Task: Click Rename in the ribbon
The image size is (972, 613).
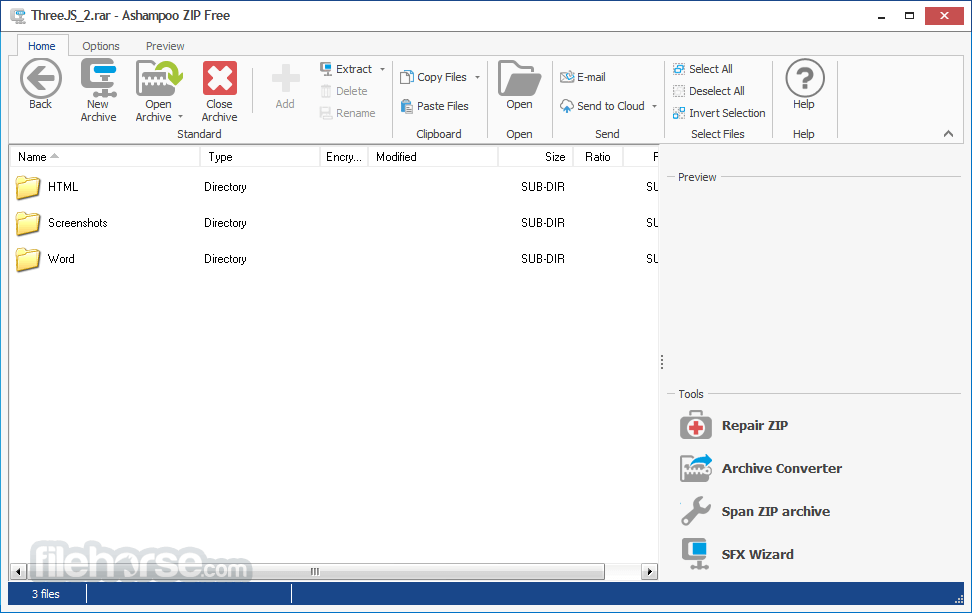Action: (x=348, y=113)
